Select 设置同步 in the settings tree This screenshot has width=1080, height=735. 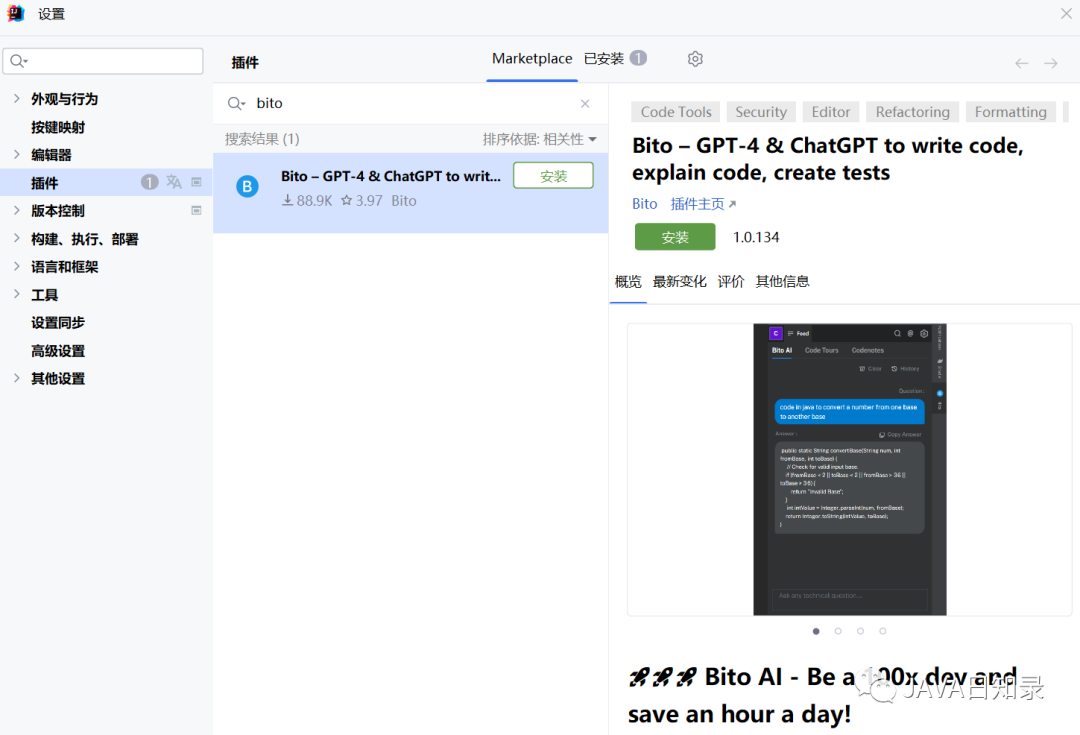pos(58,322)
